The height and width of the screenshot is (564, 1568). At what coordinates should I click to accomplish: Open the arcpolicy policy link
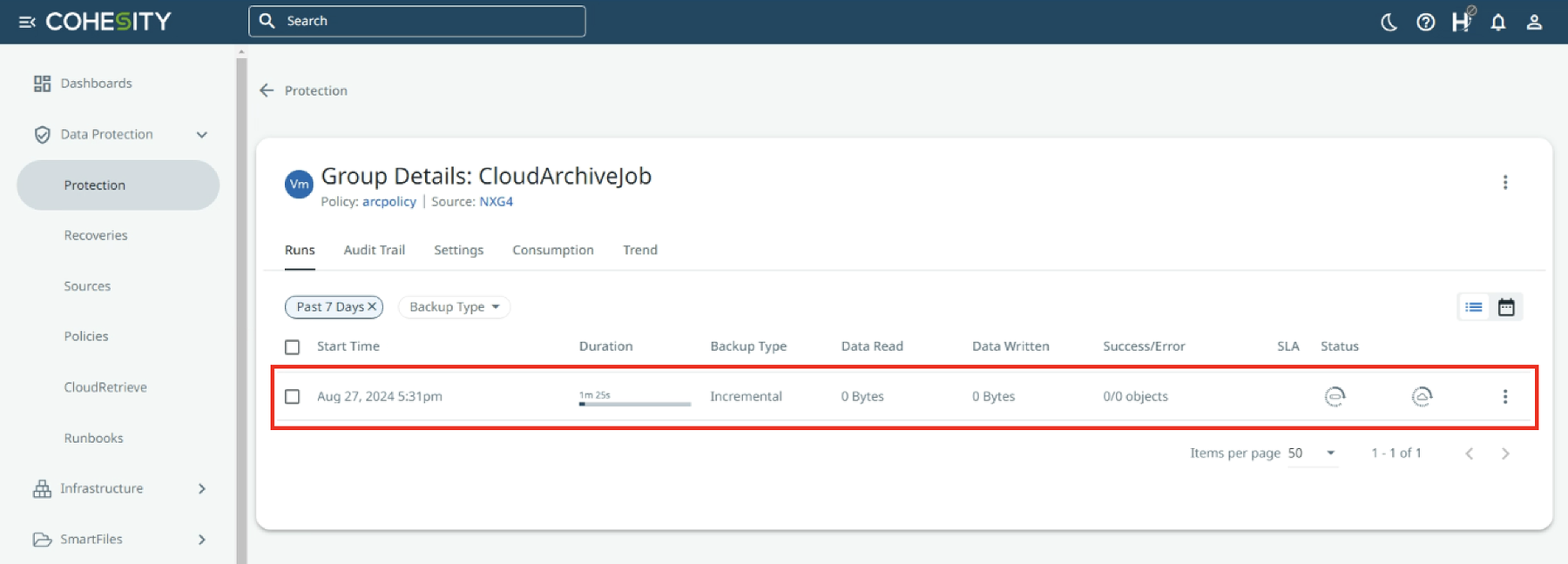(389, 202)
